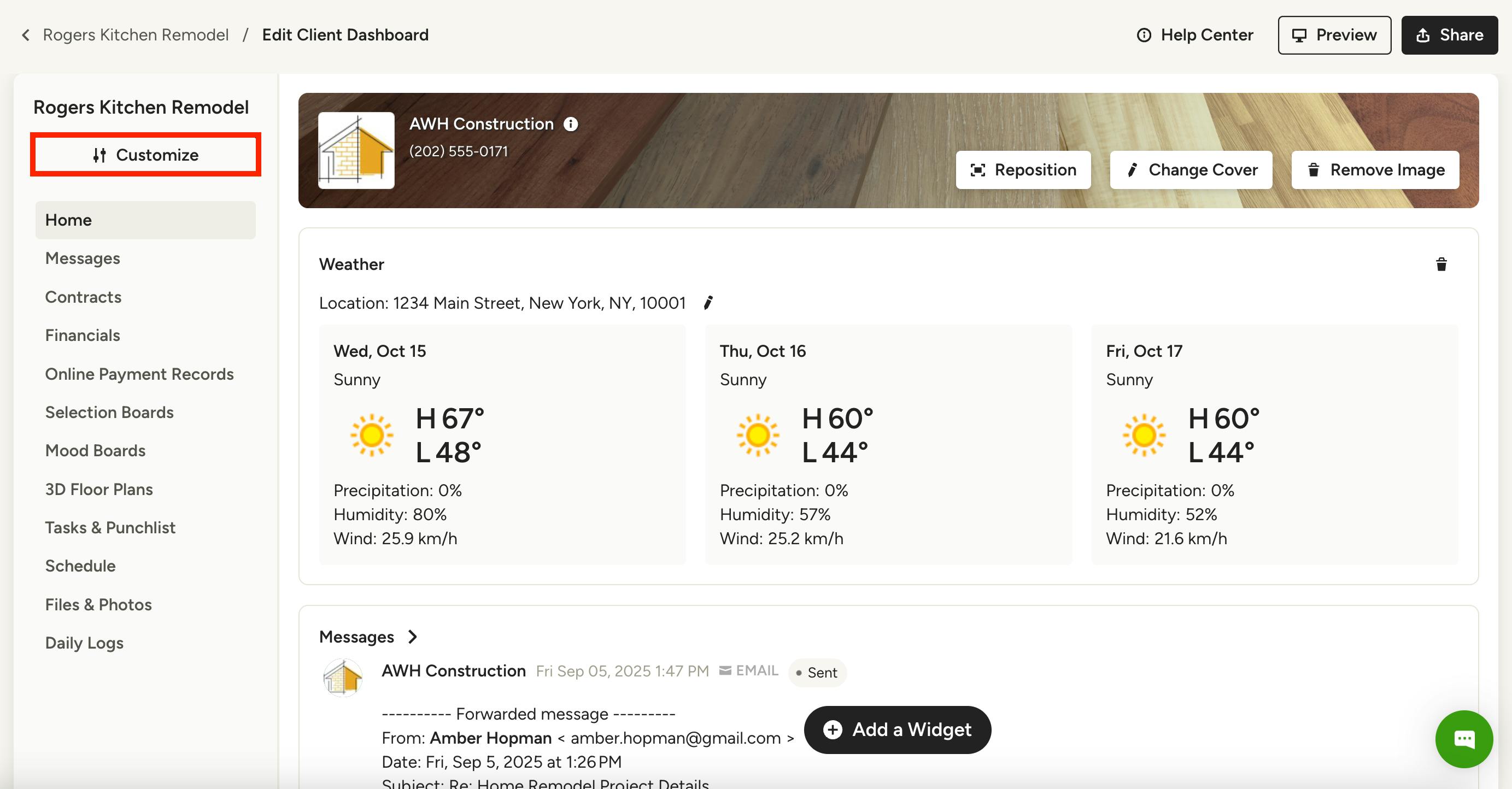The image size is (1512, 789).
Task: Open Tasks & Punchlist in sidebar
Action: pyautogui.click(x=110, y=527)
